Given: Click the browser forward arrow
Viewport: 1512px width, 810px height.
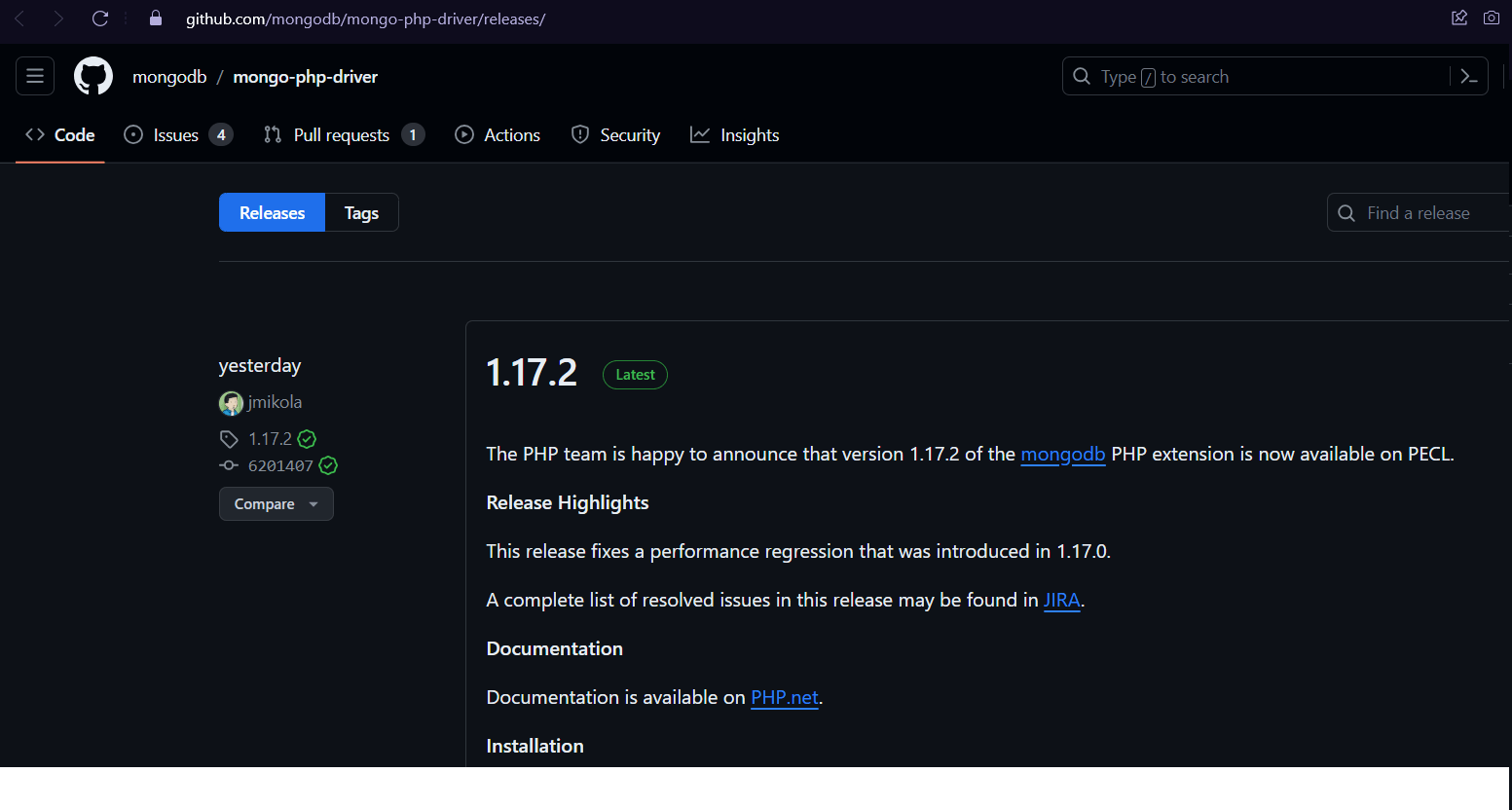Looking at the screenshot, I should 58,18.
